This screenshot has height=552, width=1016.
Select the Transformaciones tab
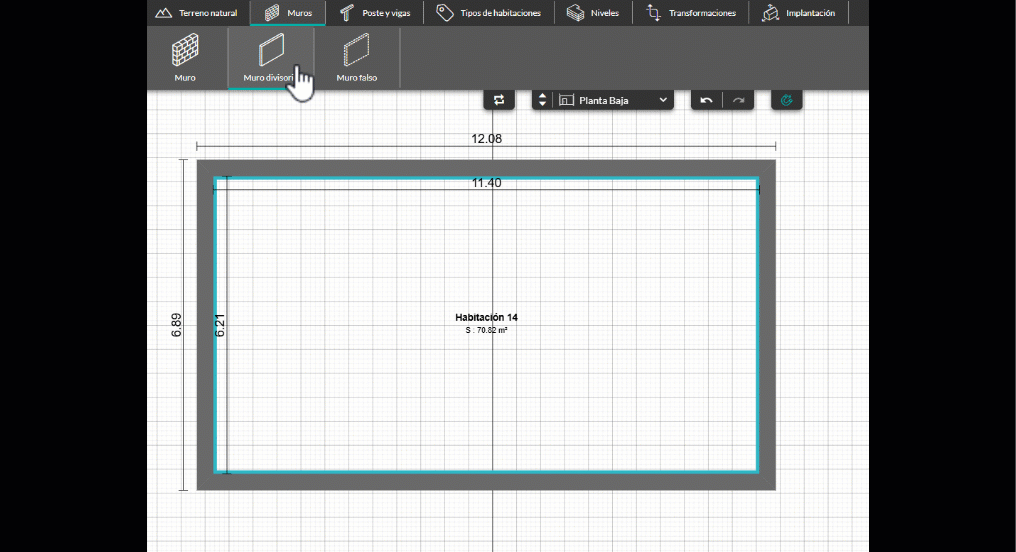pos(691,13)
